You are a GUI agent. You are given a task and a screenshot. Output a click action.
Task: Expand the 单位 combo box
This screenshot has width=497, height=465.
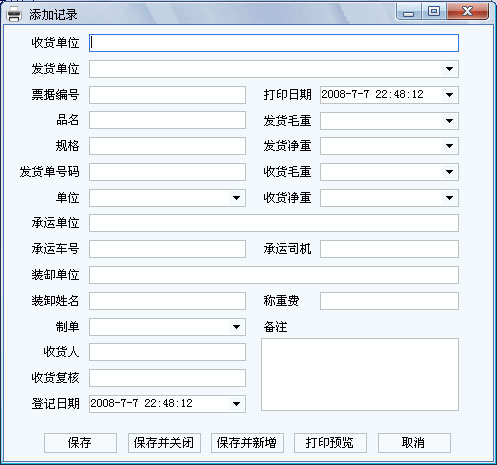236,198
